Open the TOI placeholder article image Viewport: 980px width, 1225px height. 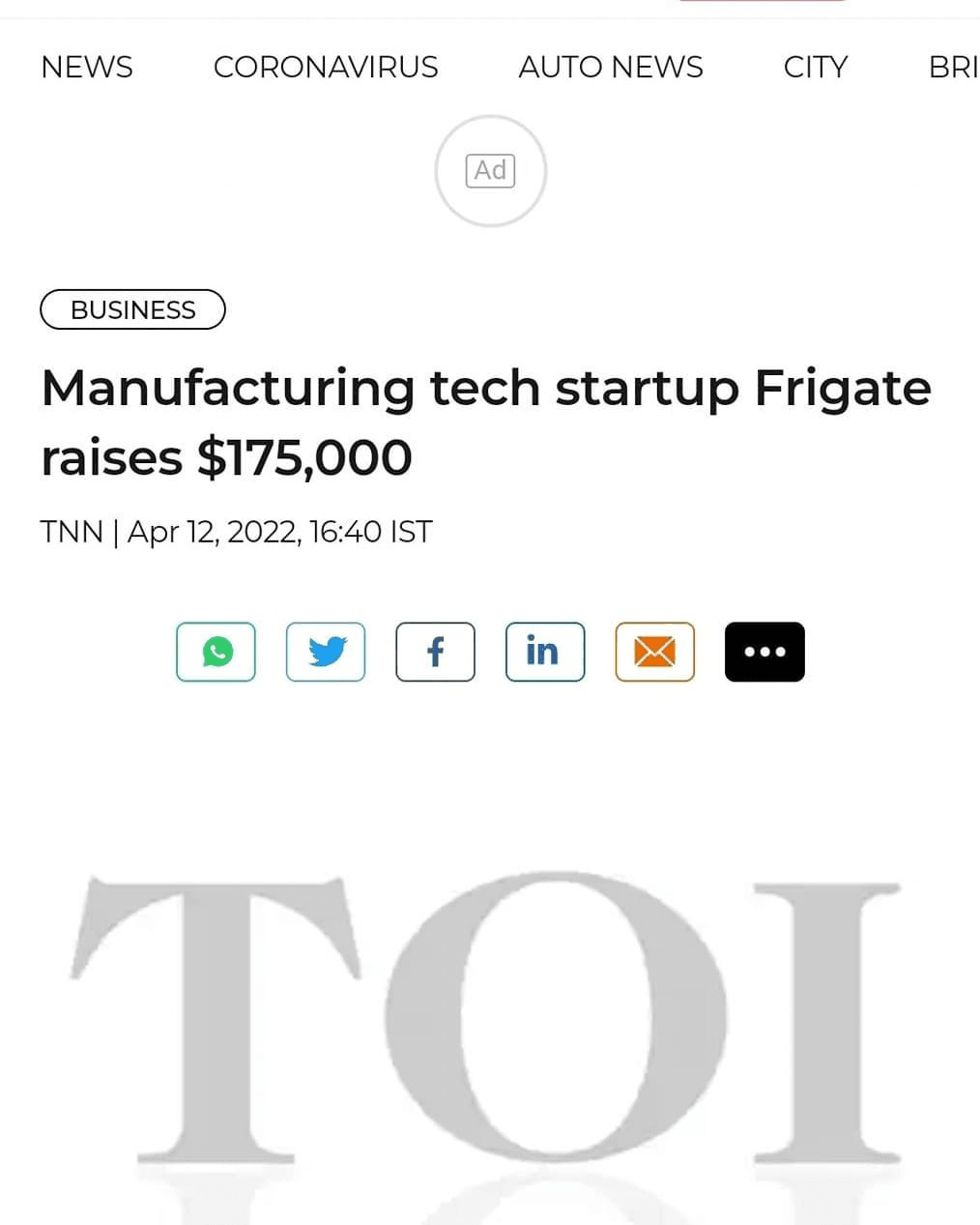point(490,1025)
